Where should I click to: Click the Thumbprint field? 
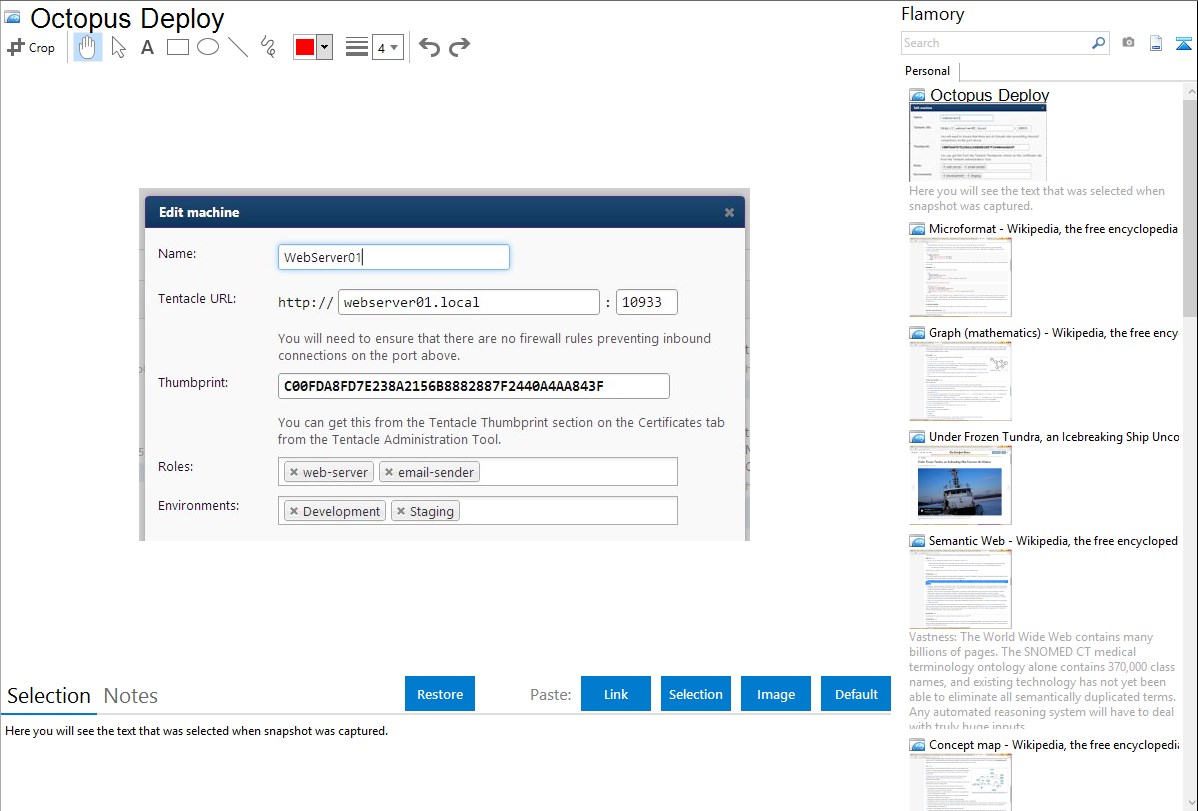coord(474,386)
